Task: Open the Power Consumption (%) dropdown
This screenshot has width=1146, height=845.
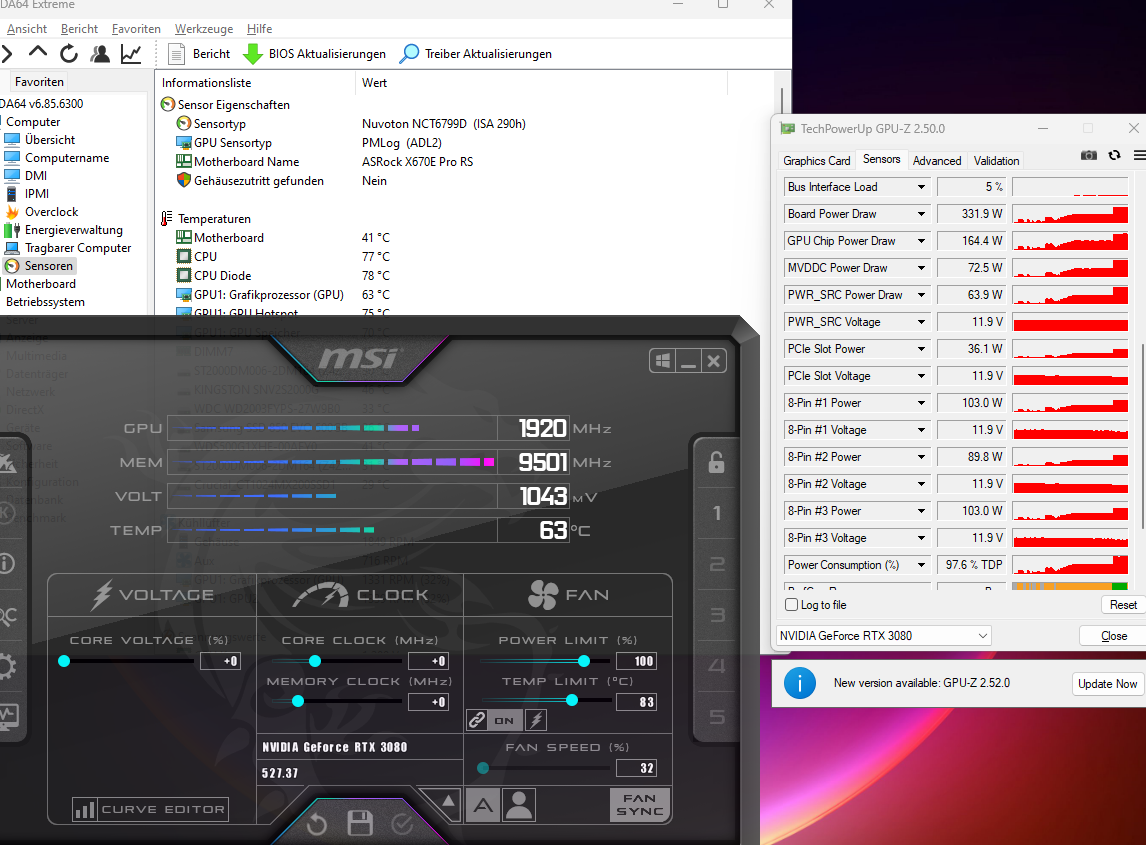Action: (922, 565)
